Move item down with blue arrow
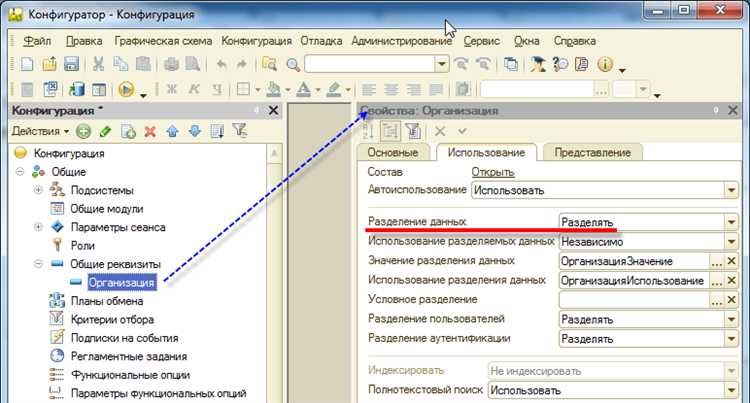 195,131
